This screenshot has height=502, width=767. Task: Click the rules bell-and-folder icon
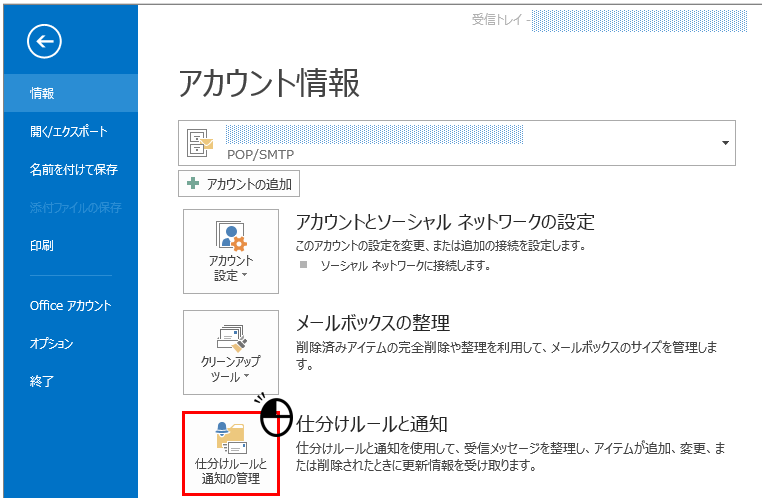click(231, 438)
